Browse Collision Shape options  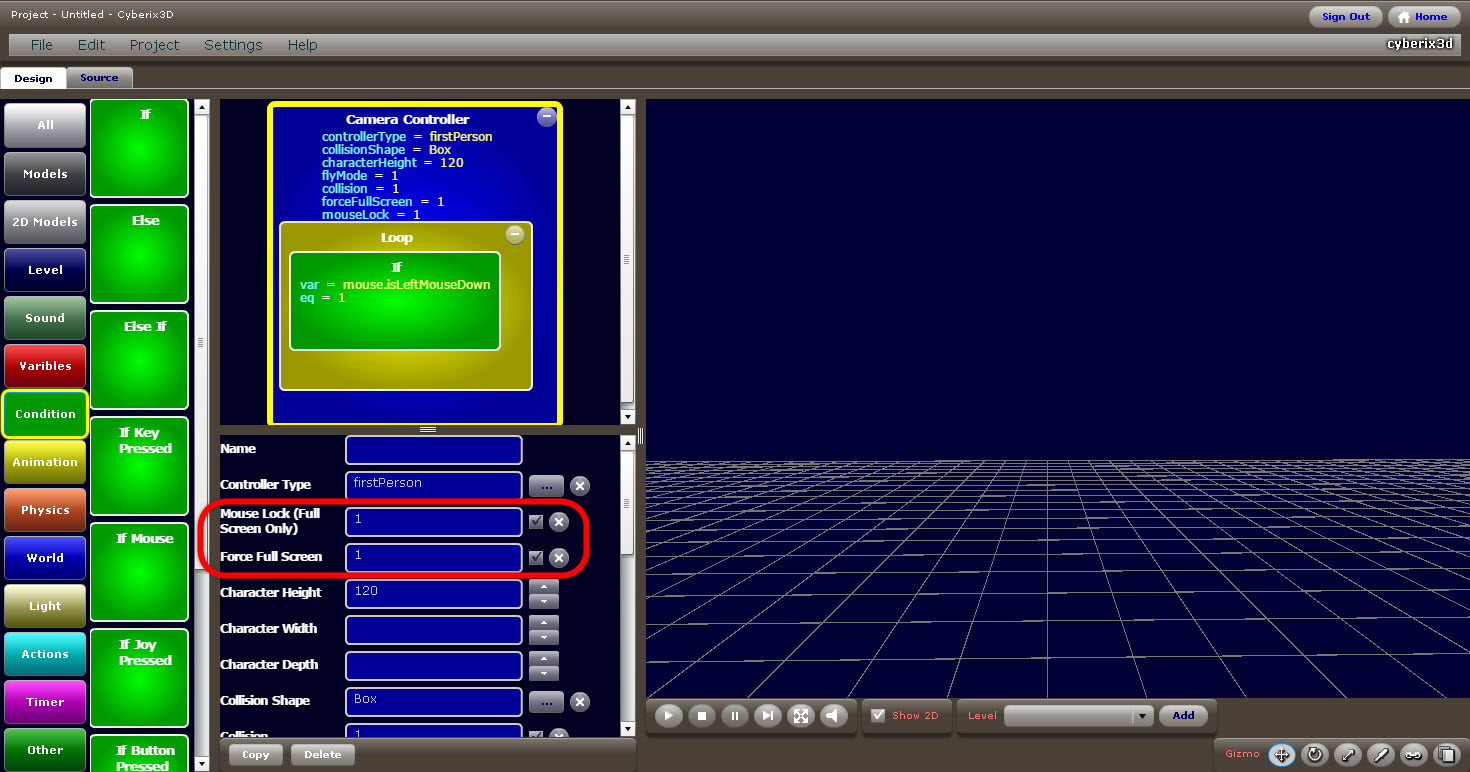coord(546,703)
